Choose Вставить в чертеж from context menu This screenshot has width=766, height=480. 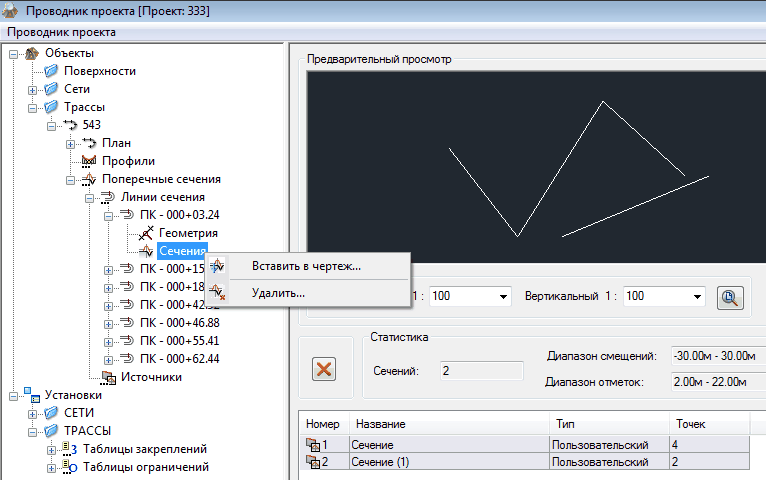tap(306, 266)
